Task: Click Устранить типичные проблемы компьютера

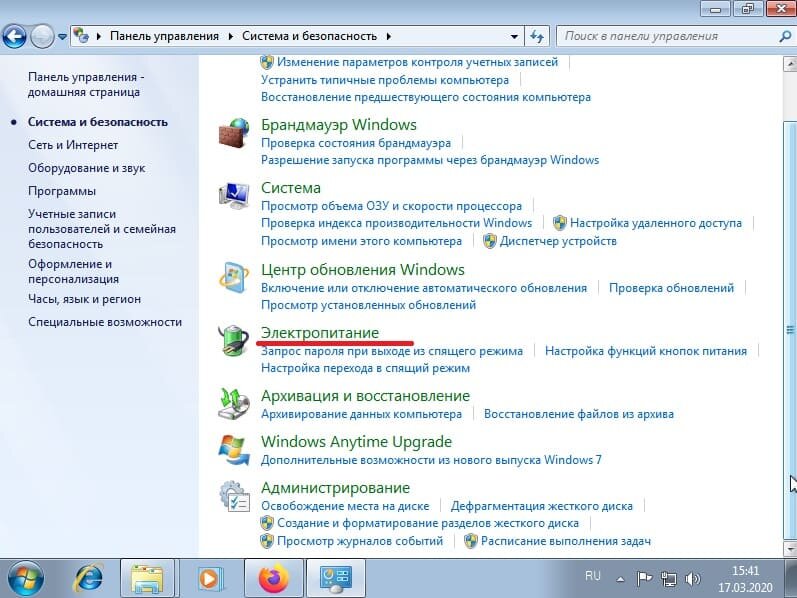Action: click(x=385, y=80)
